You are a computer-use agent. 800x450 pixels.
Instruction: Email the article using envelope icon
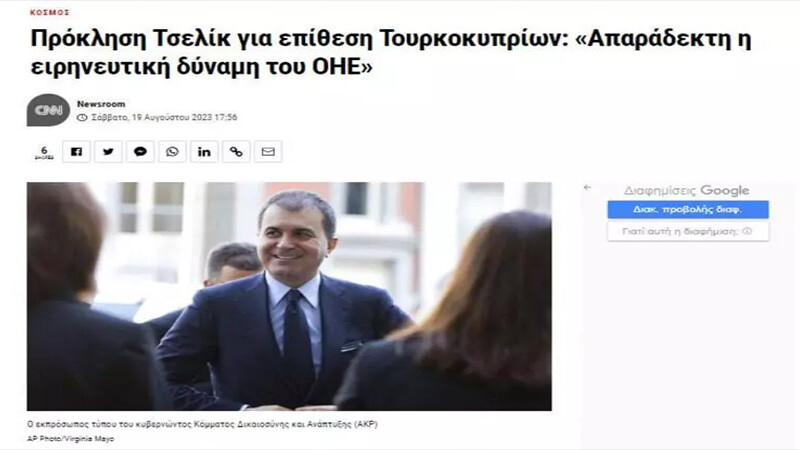point(268,152)
